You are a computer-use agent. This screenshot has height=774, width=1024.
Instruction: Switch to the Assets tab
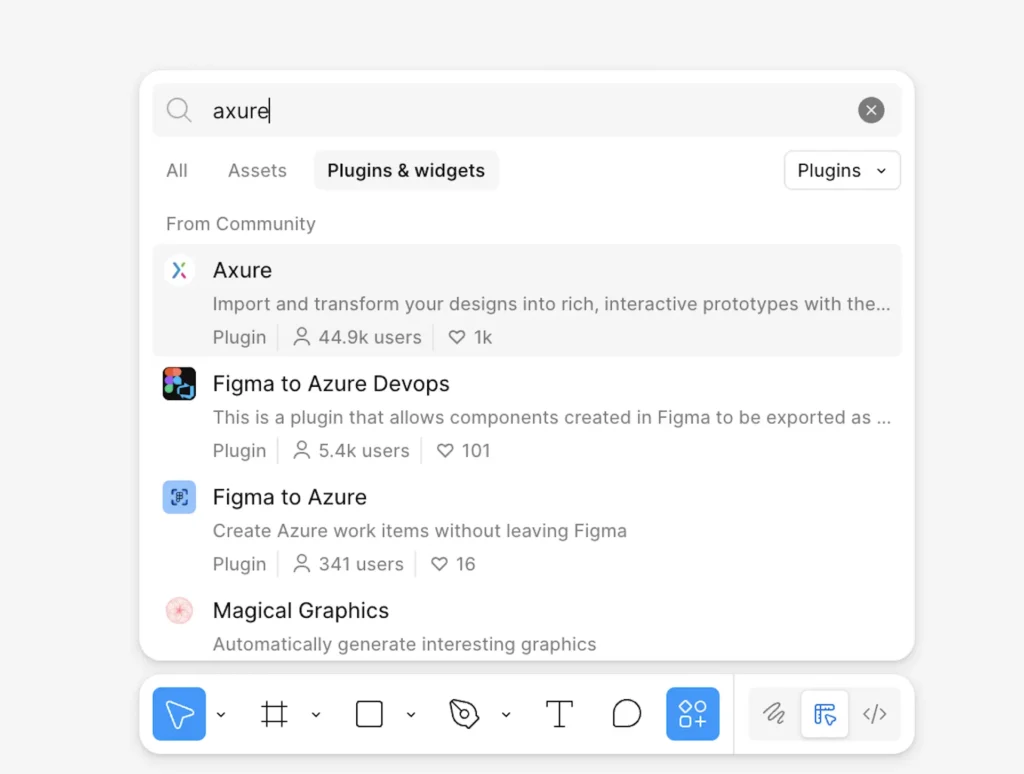(x=257, y=171)
